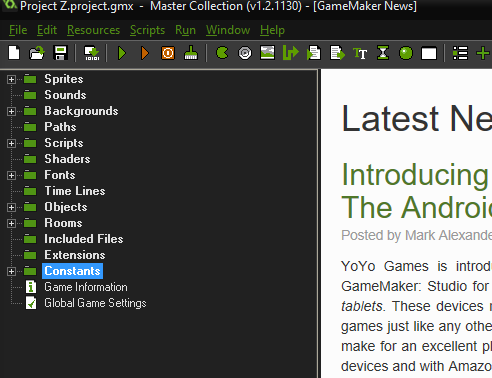Select the Paths folder
The width and height of the screenshot is (492, 378).
coord(60,127)
